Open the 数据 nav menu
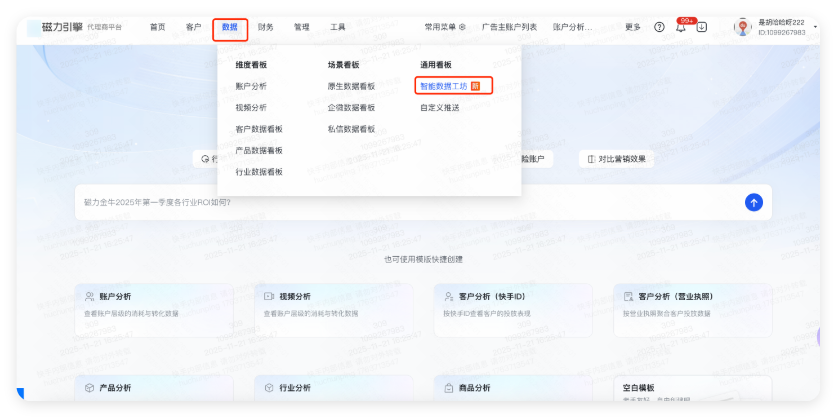The width and height of the screenshot is (836, 417). (230, 27)
